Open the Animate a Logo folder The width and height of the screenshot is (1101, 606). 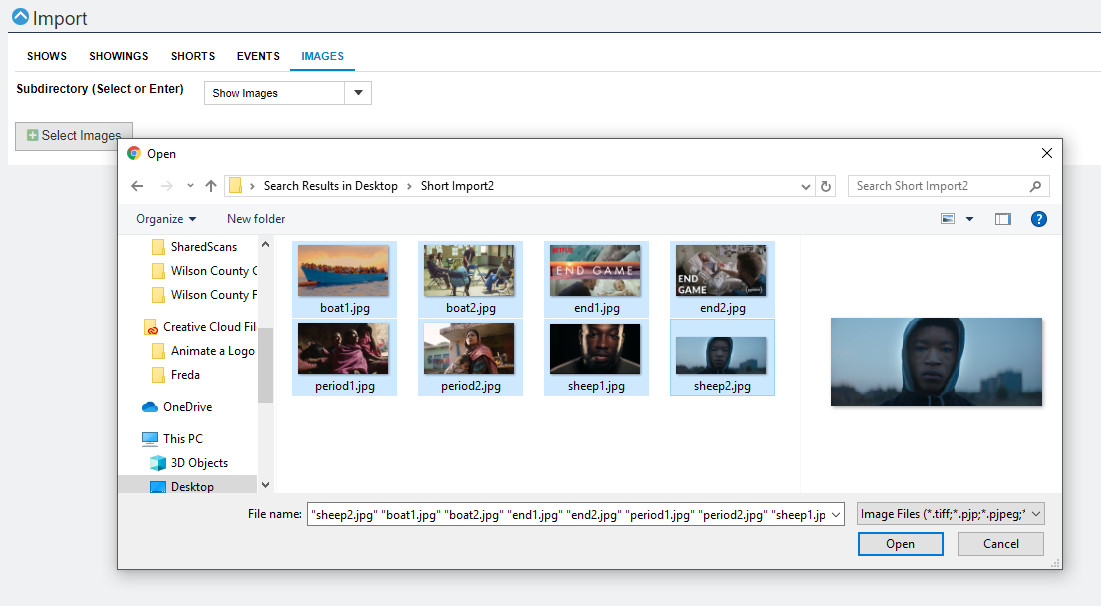(x=204, y=351)
